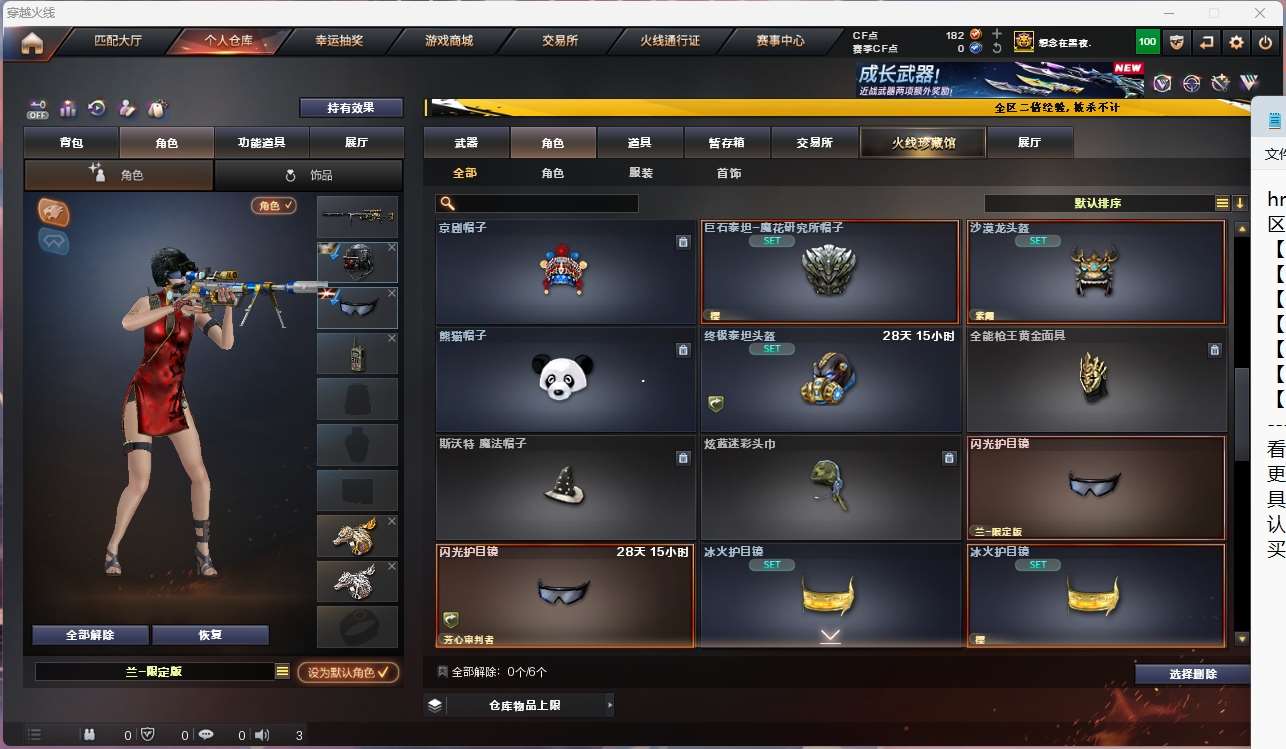Open the chat bubble icon in status bar
This screenshot has height=749, width=1286.
(x=206, y=734)
